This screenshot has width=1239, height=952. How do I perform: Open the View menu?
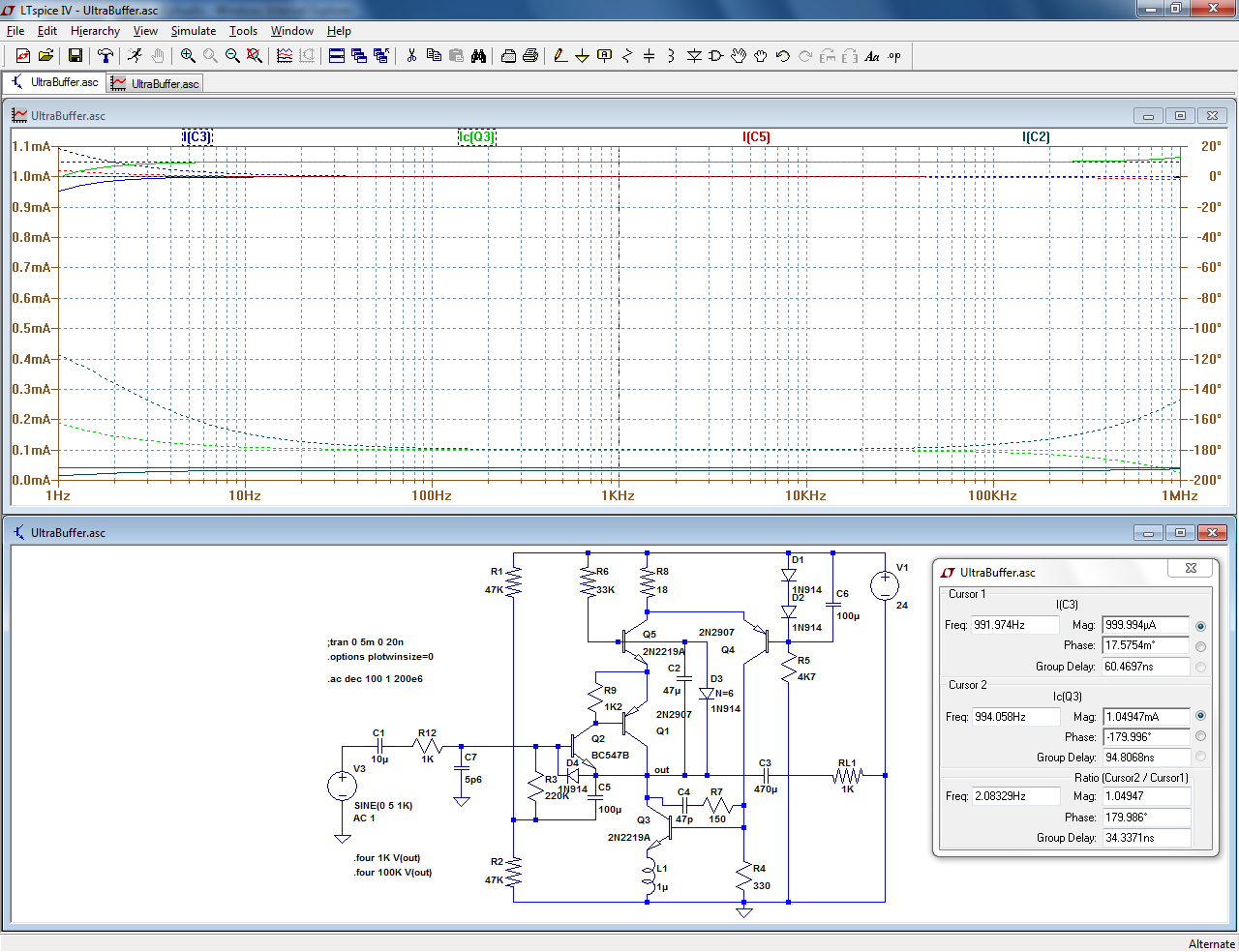click(145, 31)
